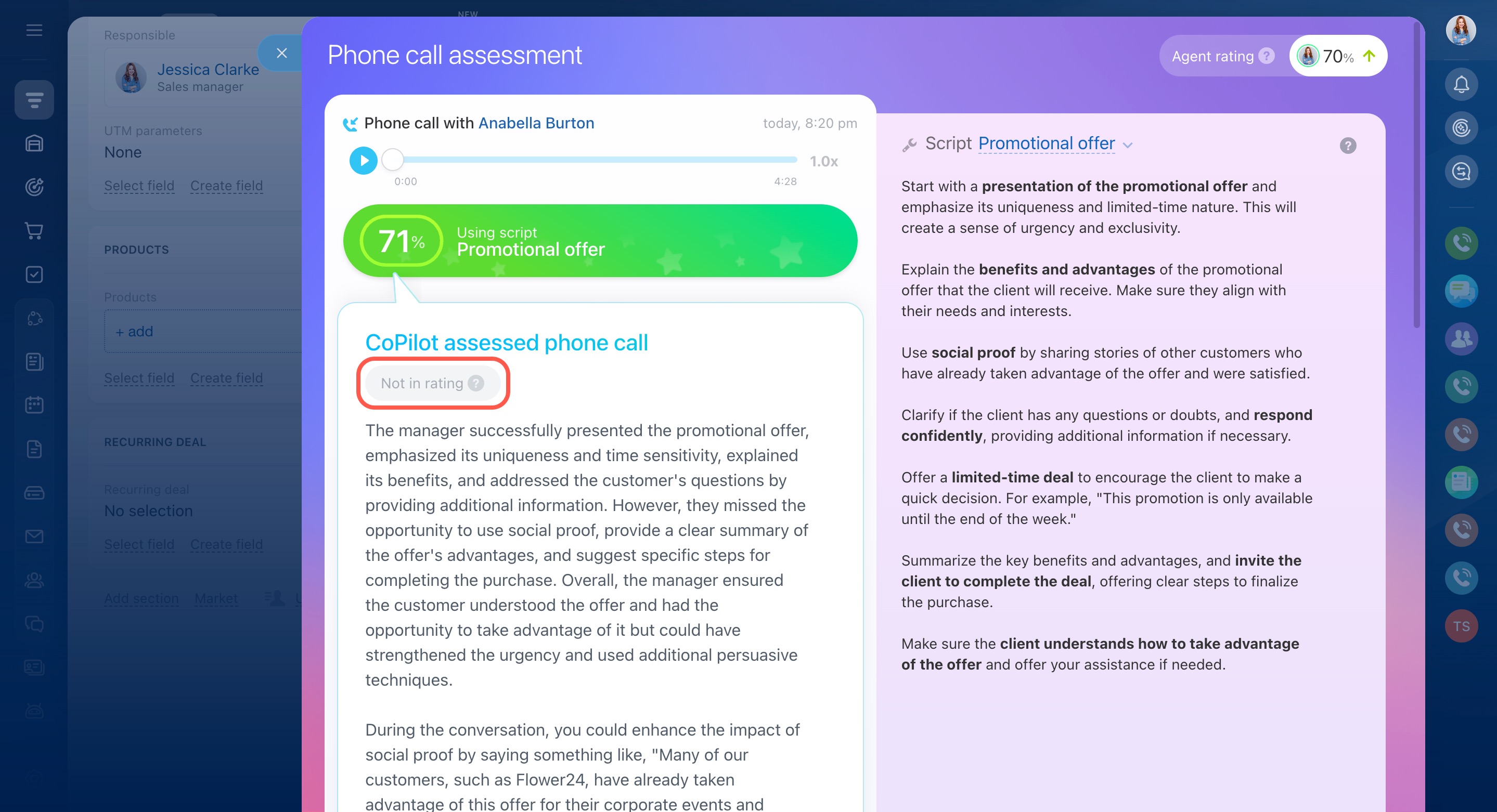The image size is (1497, 812).
Task: Click the Agent rating help icon
Action: point(1266,56)
